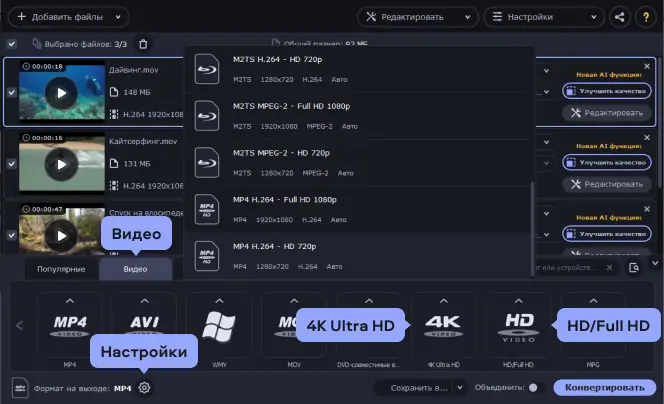Expand MPG format presets chevron

pos(593,301)
